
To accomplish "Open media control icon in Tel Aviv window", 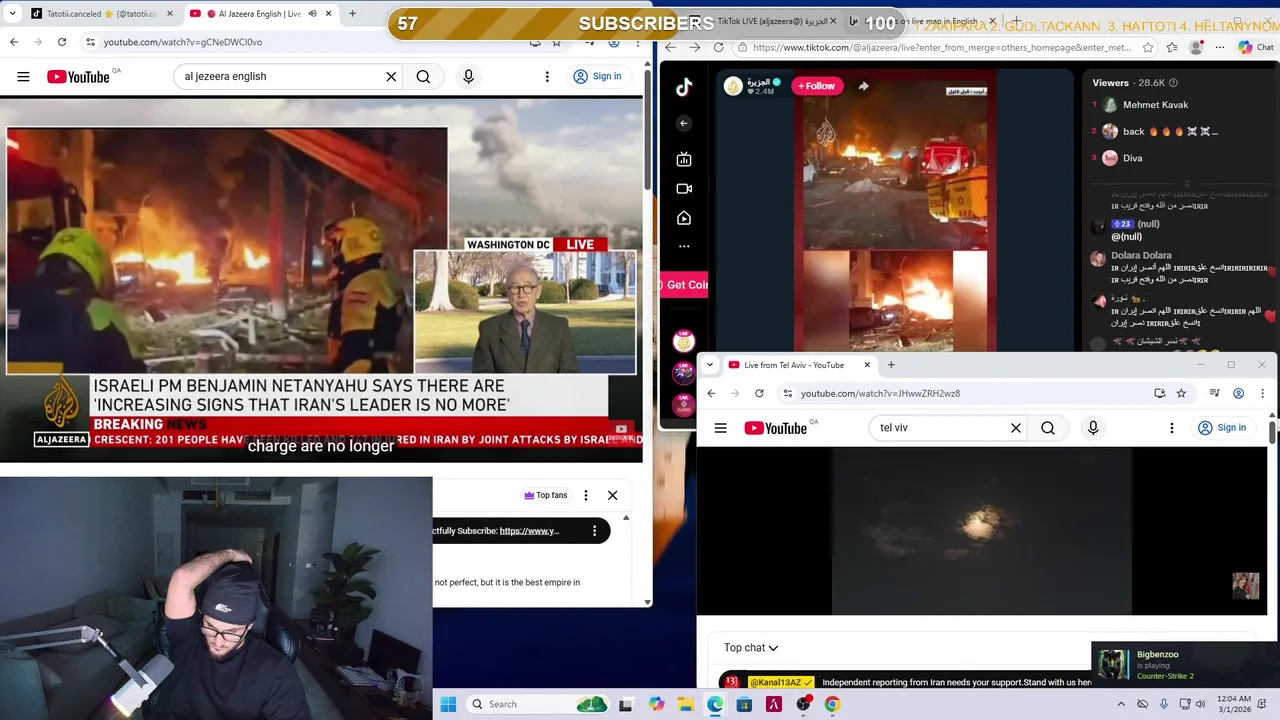I will (x=1214, y=393).
